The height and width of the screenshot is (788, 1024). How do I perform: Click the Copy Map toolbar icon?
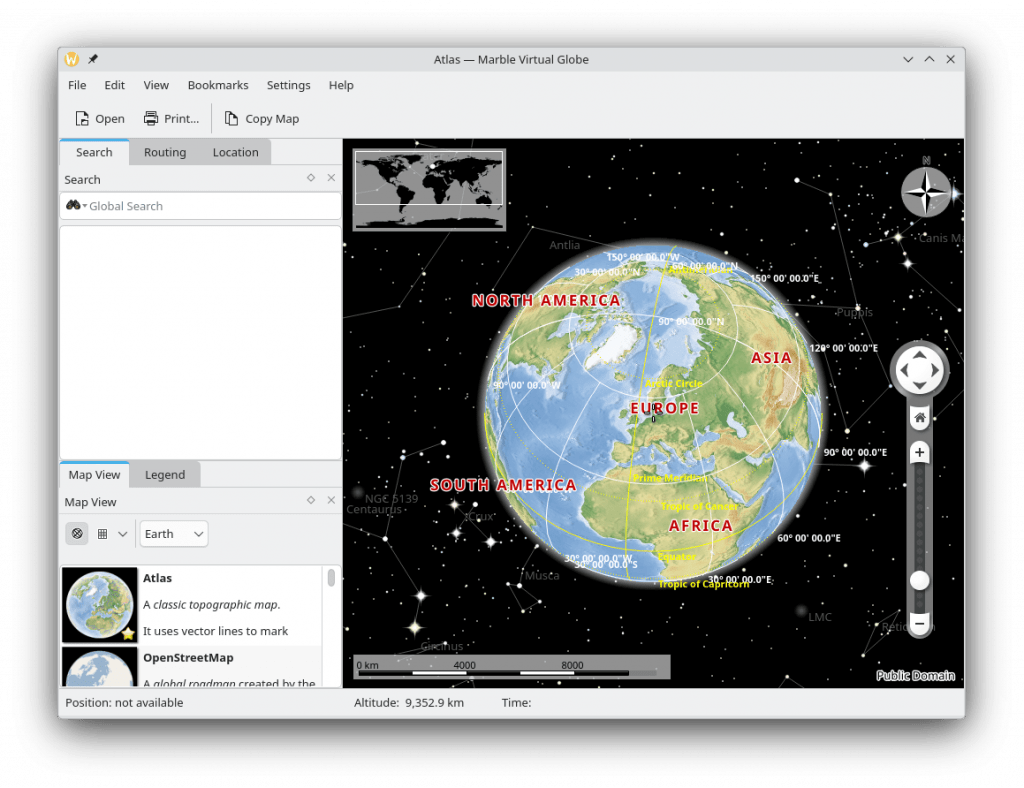click(x=229, y=118)
